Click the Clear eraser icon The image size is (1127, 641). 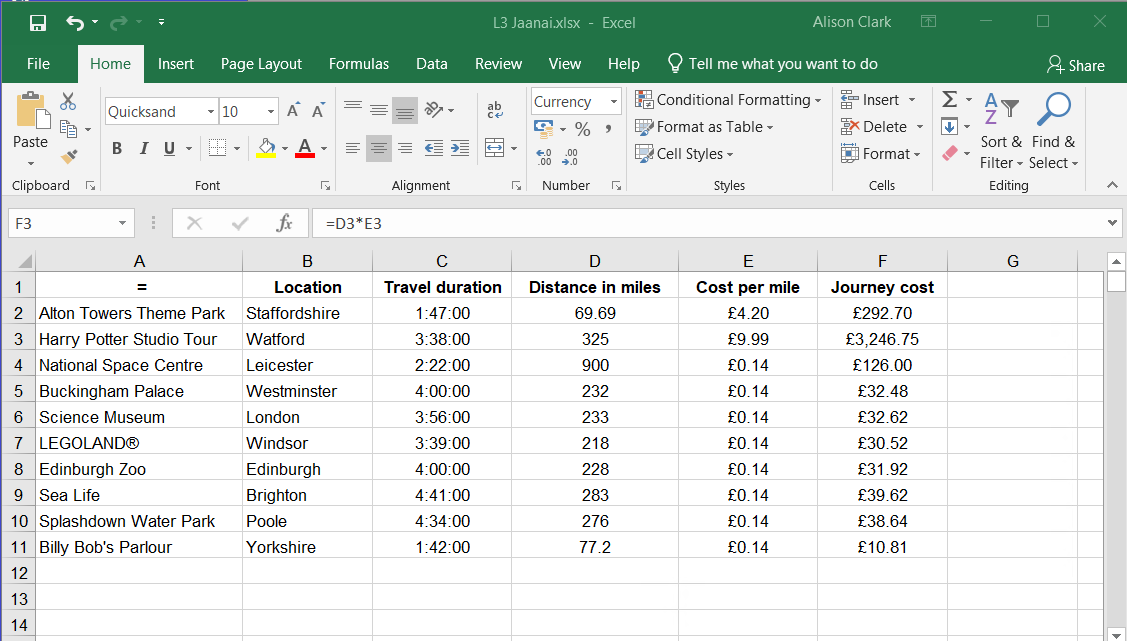coord(949,153)
